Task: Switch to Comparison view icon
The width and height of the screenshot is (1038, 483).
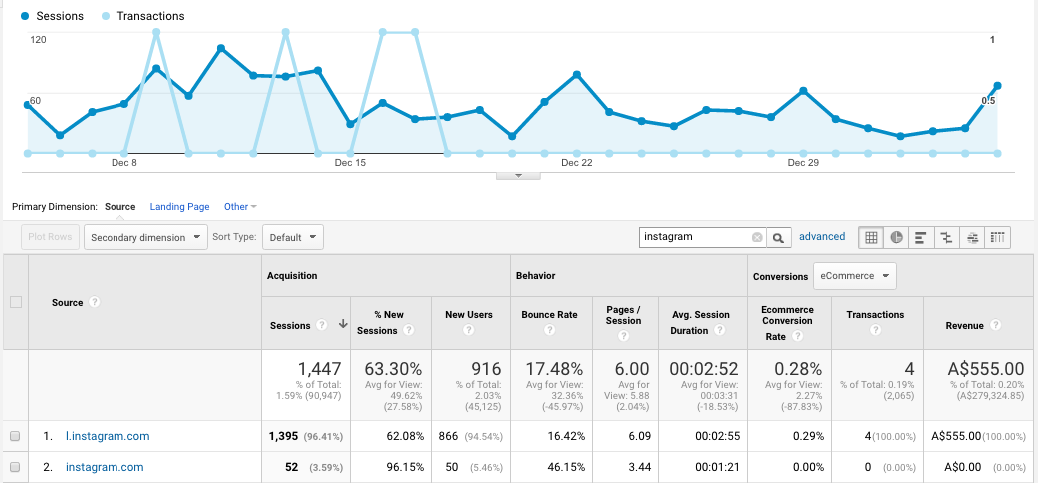Action: pos(947,238)
